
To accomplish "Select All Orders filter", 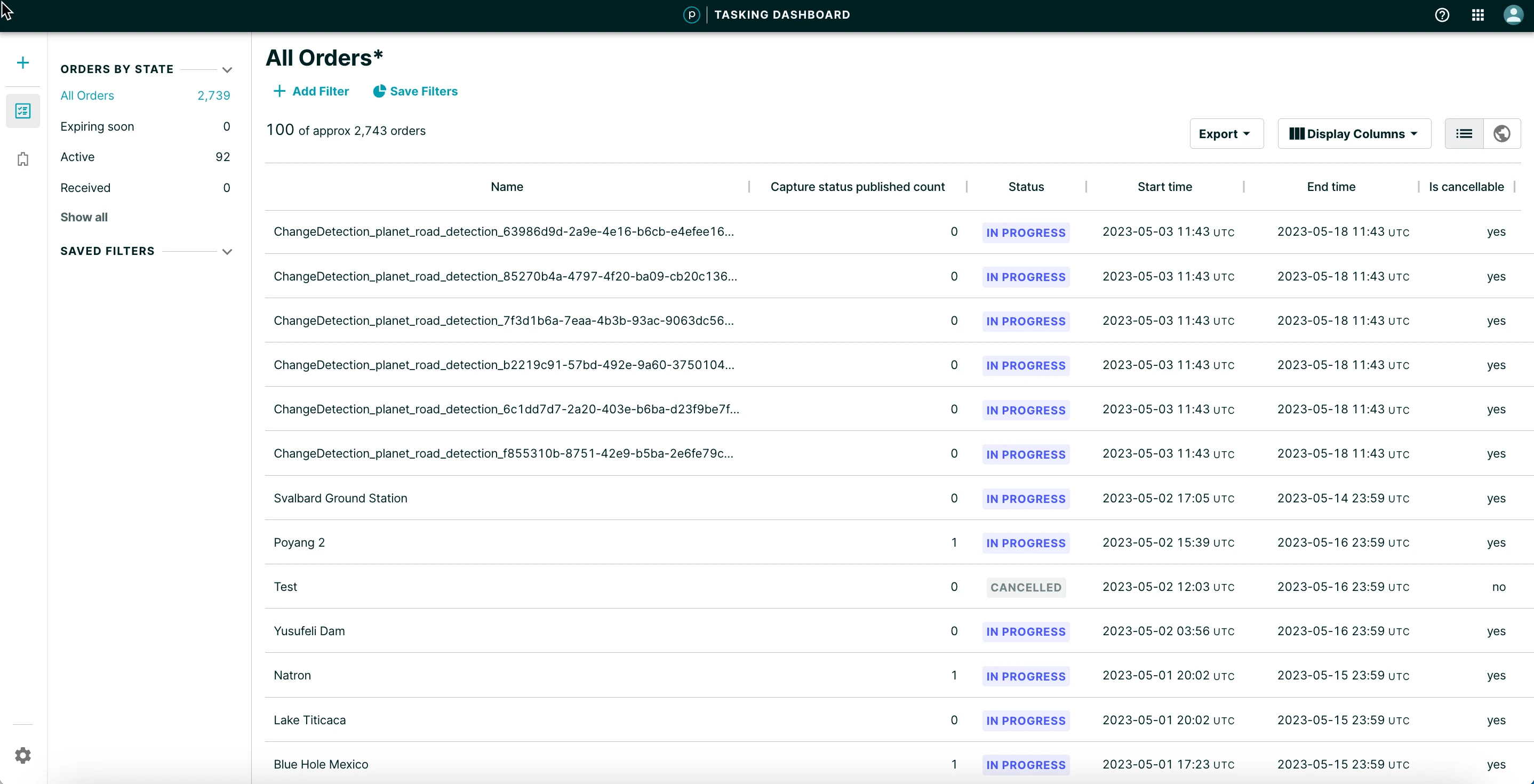I will [x=145, y=95].
